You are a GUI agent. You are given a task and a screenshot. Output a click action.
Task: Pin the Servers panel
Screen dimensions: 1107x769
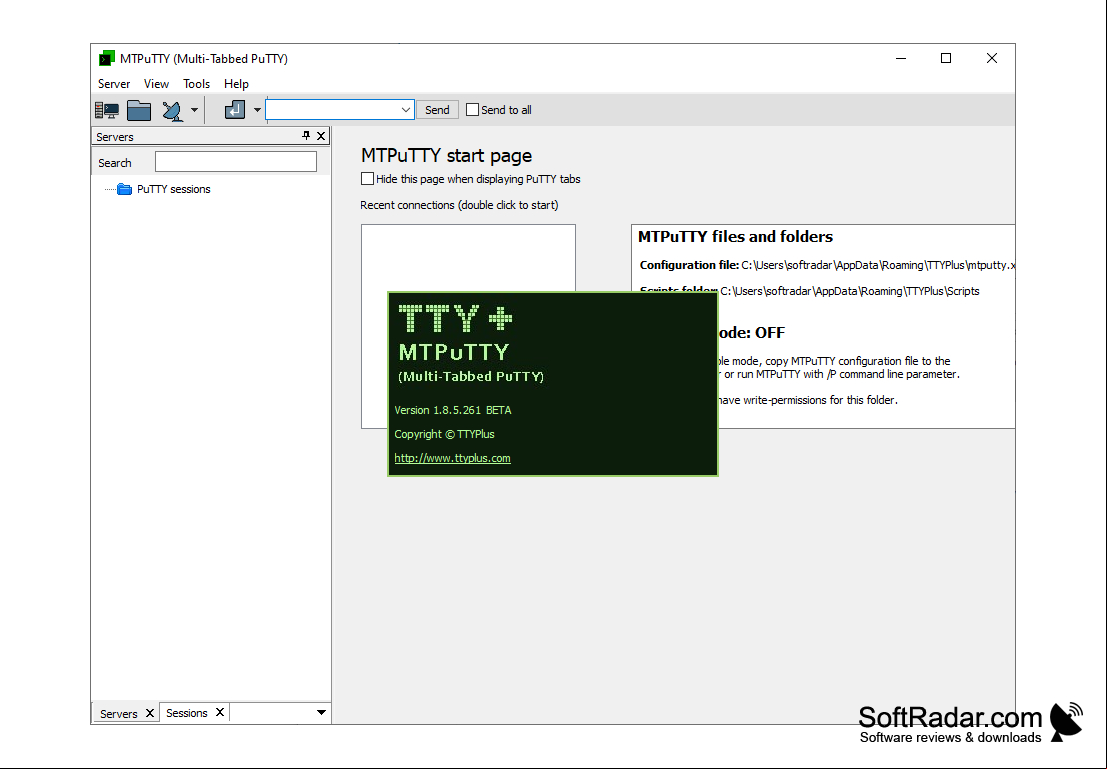click(306, 136)
